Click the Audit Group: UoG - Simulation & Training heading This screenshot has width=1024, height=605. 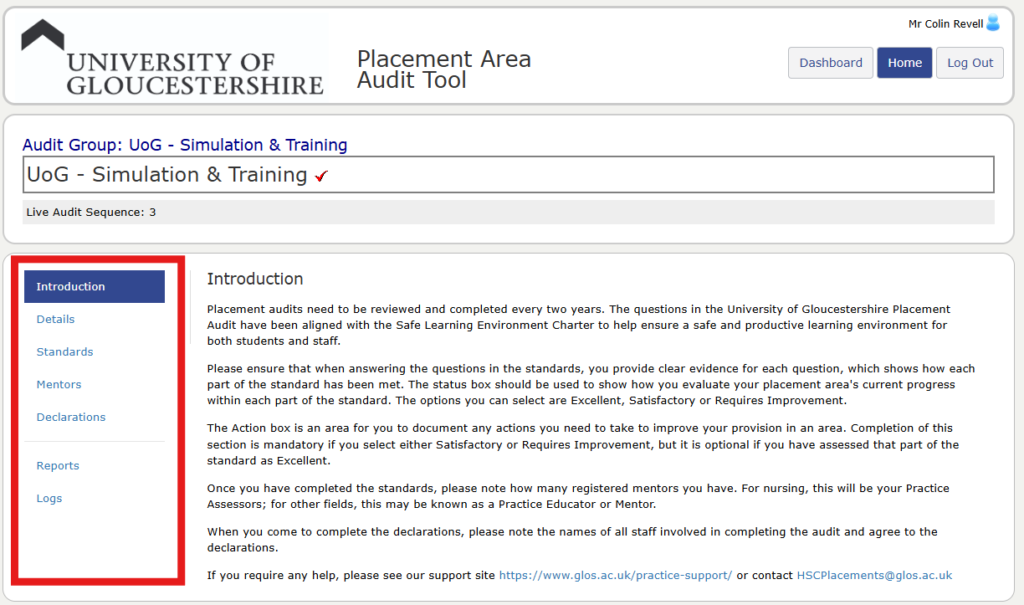click(x=185, y=144)
